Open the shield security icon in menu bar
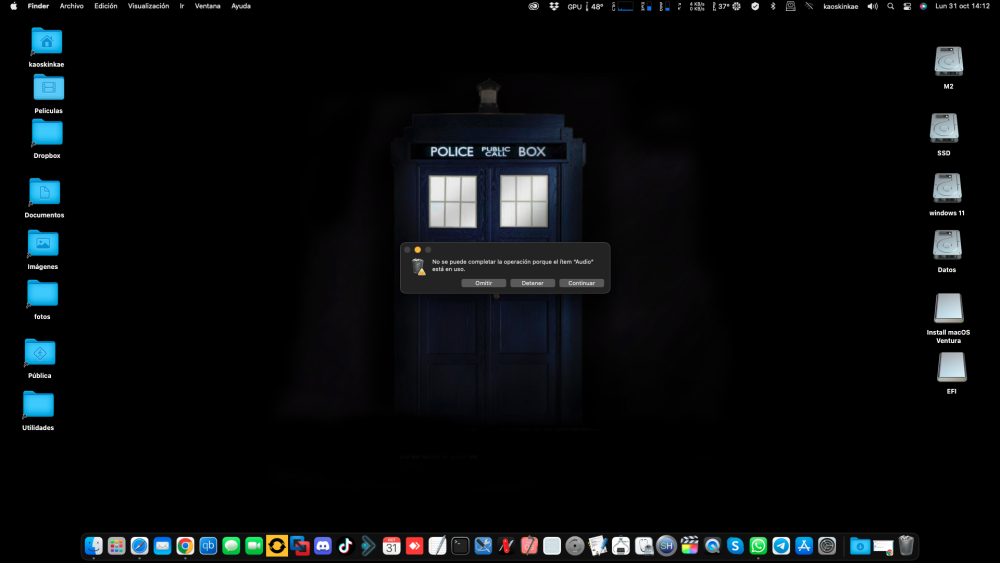The height and width of the screenshot is (563, 1000). (755, 6)
